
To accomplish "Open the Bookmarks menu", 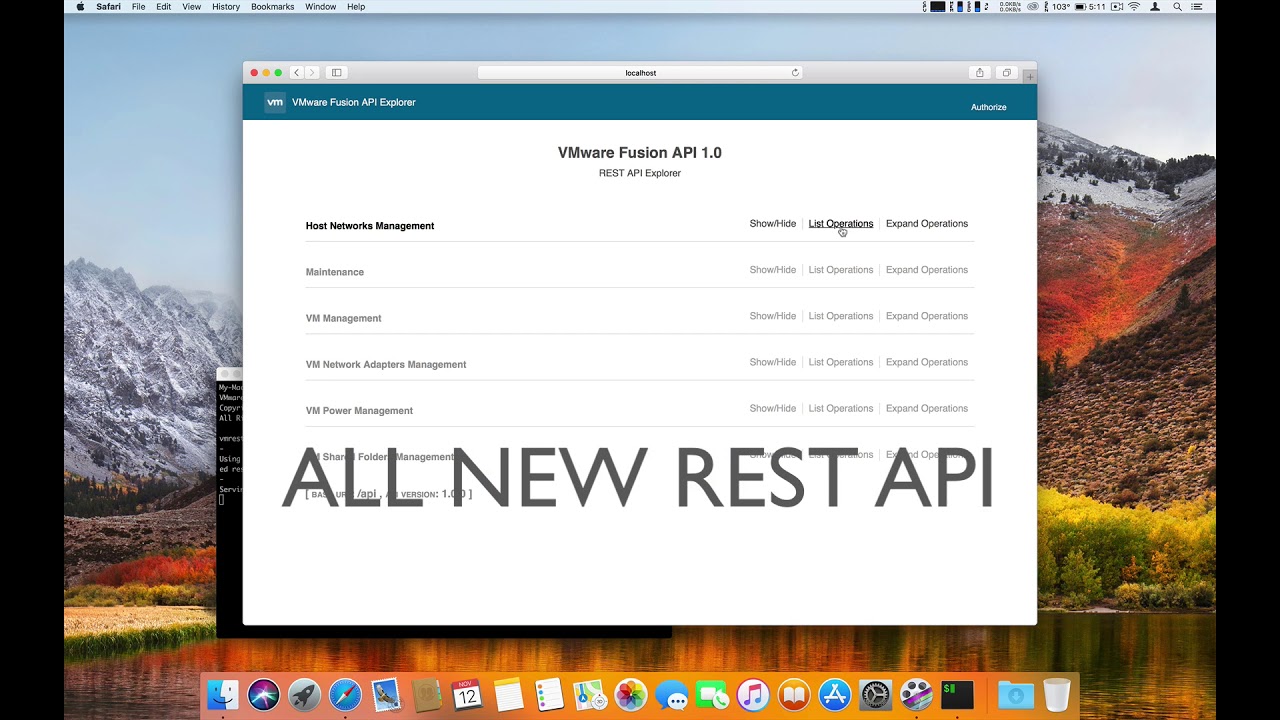I will 273,7.
